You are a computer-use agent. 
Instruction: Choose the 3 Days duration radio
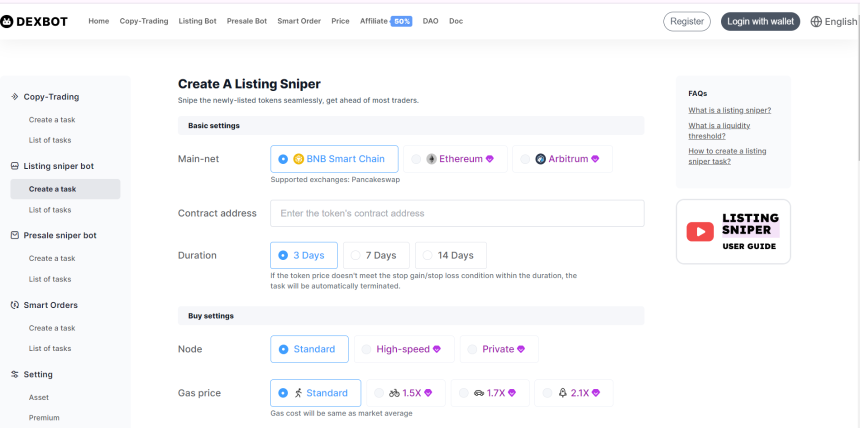283,255
